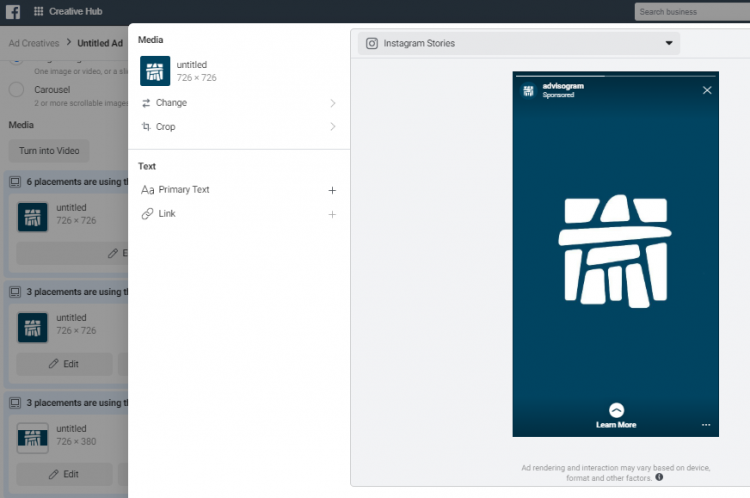Viewport: 750px width, 498px height.
Task: Click the ad rendering info icon
Action: [x=659, y=478]
